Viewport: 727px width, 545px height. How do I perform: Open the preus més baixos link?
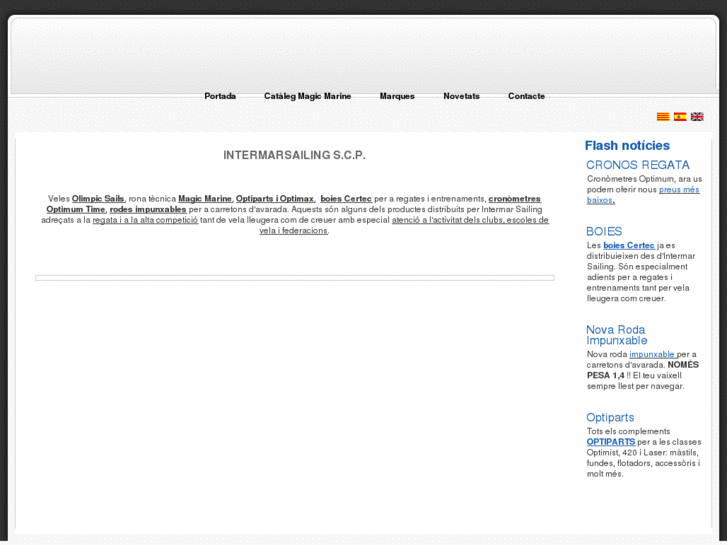pos(679,189)
